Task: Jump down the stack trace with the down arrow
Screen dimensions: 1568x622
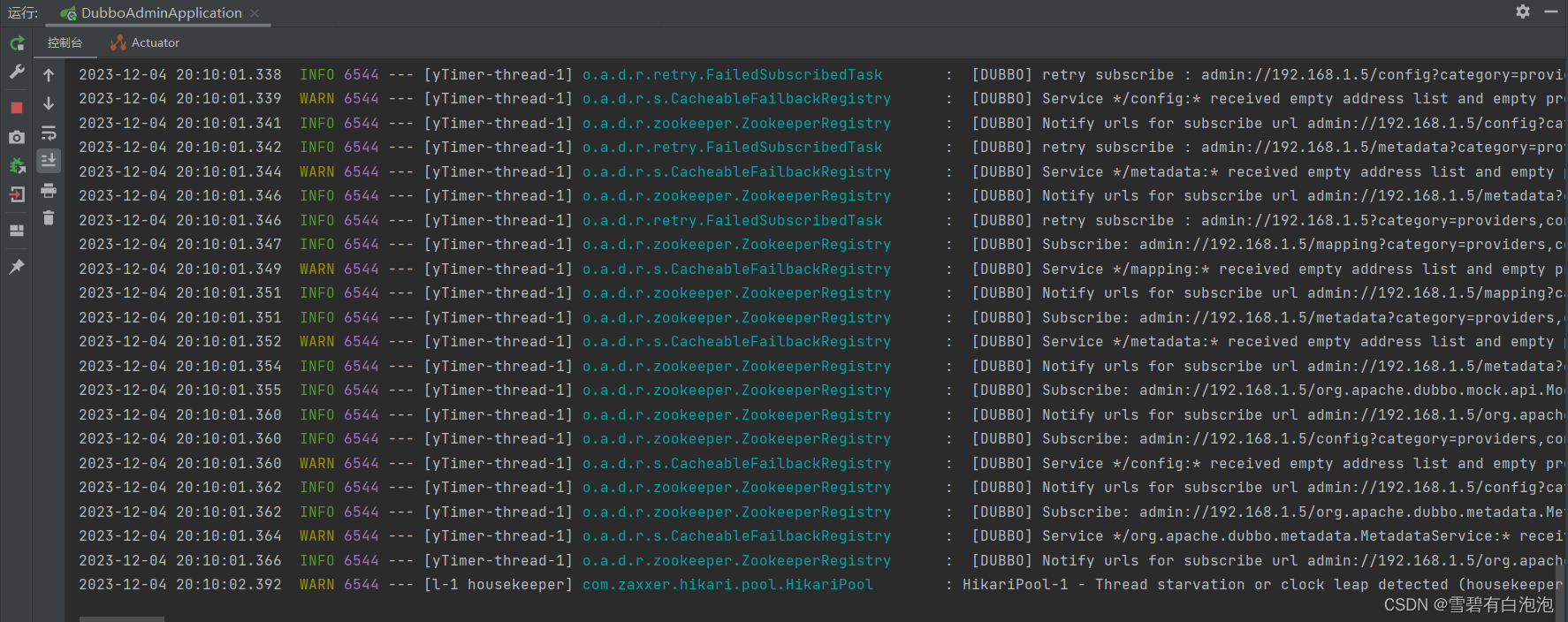Action: [49, 103]
